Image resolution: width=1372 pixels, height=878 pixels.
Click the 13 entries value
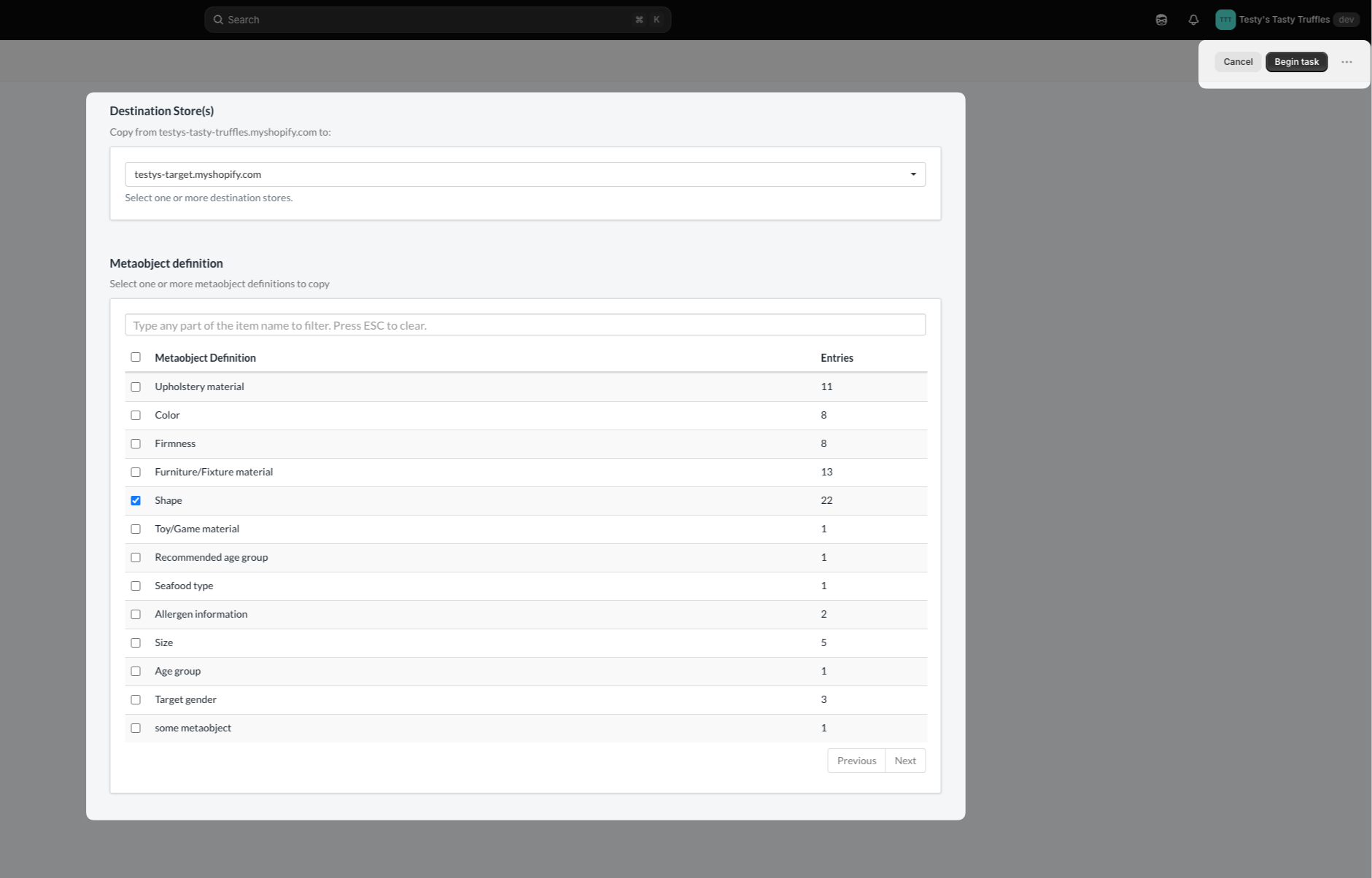pos(826,472)
